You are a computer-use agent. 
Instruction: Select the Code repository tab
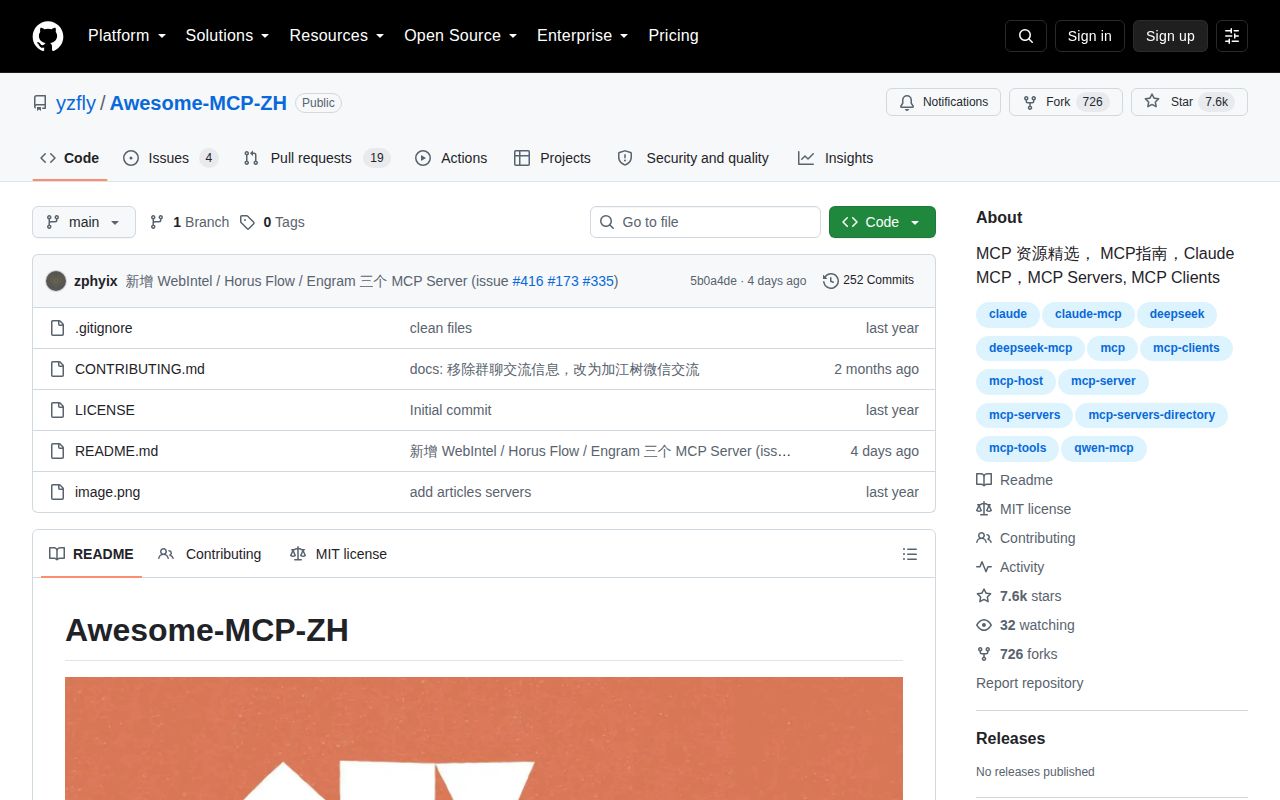point(70,158)
